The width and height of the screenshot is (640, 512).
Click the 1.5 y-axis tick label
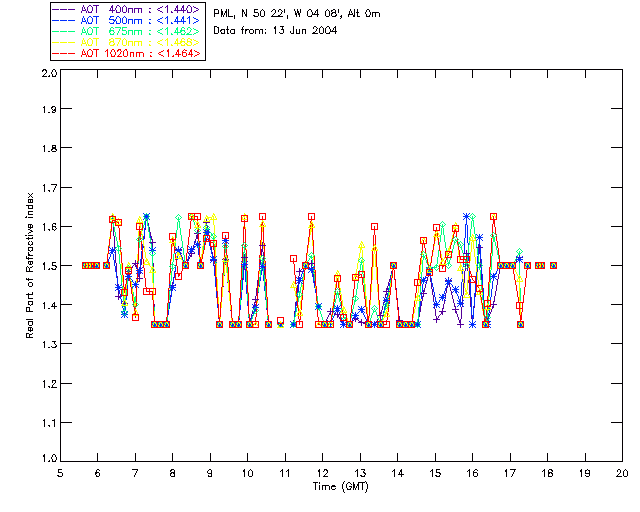(49, 266)
